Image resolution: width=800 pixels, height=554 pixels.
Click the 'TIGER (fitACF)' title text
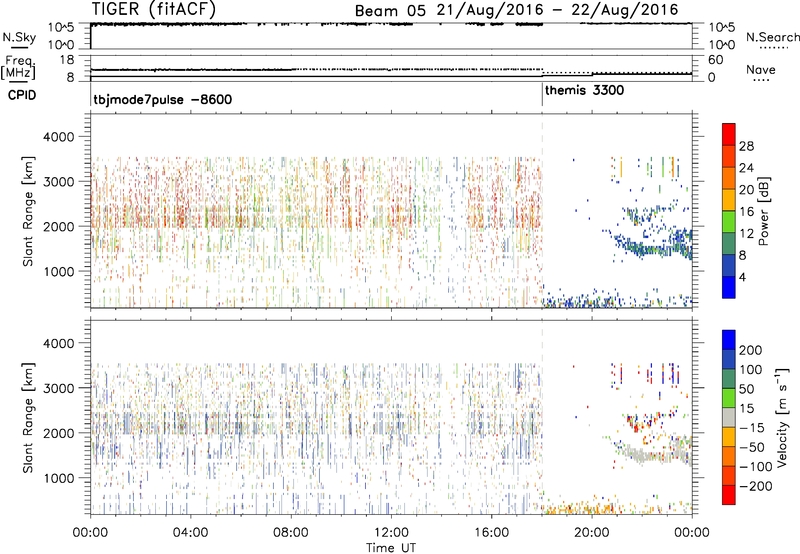click(154, 9)
